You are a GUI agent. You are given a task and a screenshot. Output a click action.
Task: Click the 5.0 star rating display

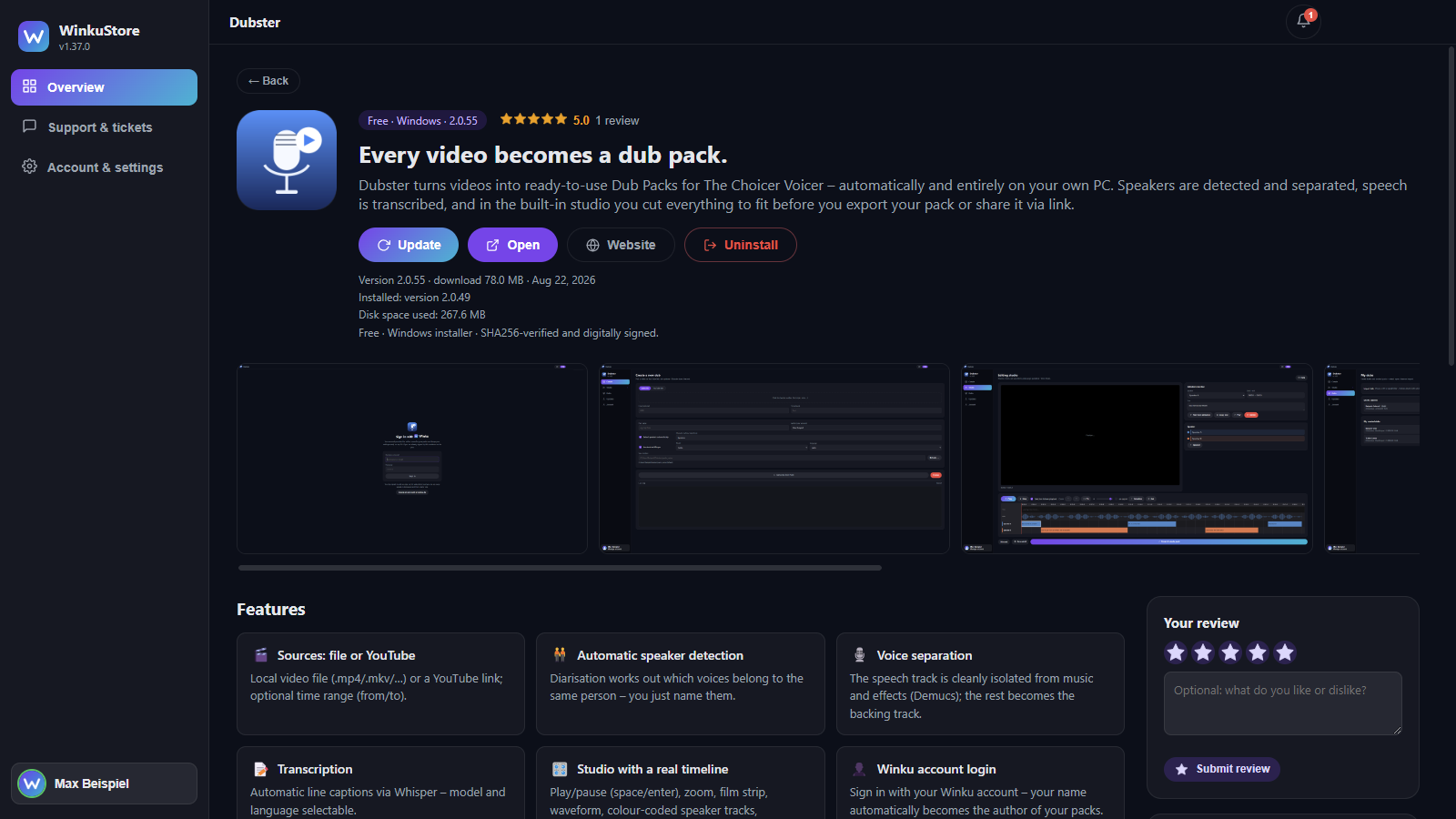(544, 119)
